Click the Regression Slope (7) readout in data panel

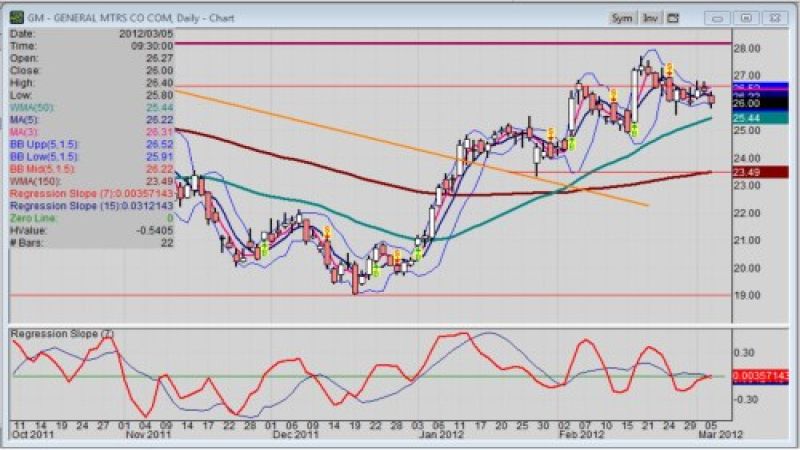pos(91,193)
